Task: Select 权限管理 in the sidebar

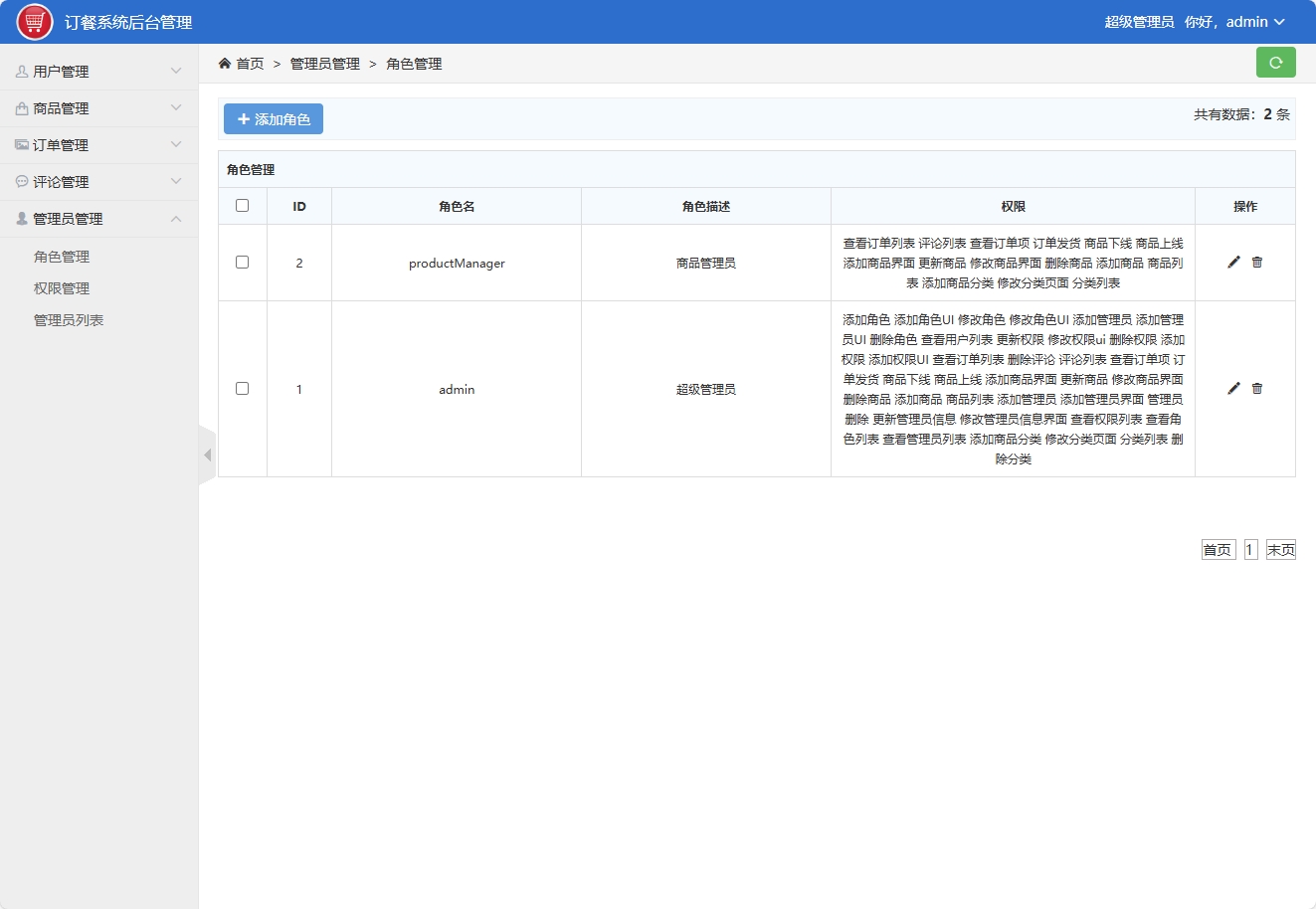Action: 63,287
